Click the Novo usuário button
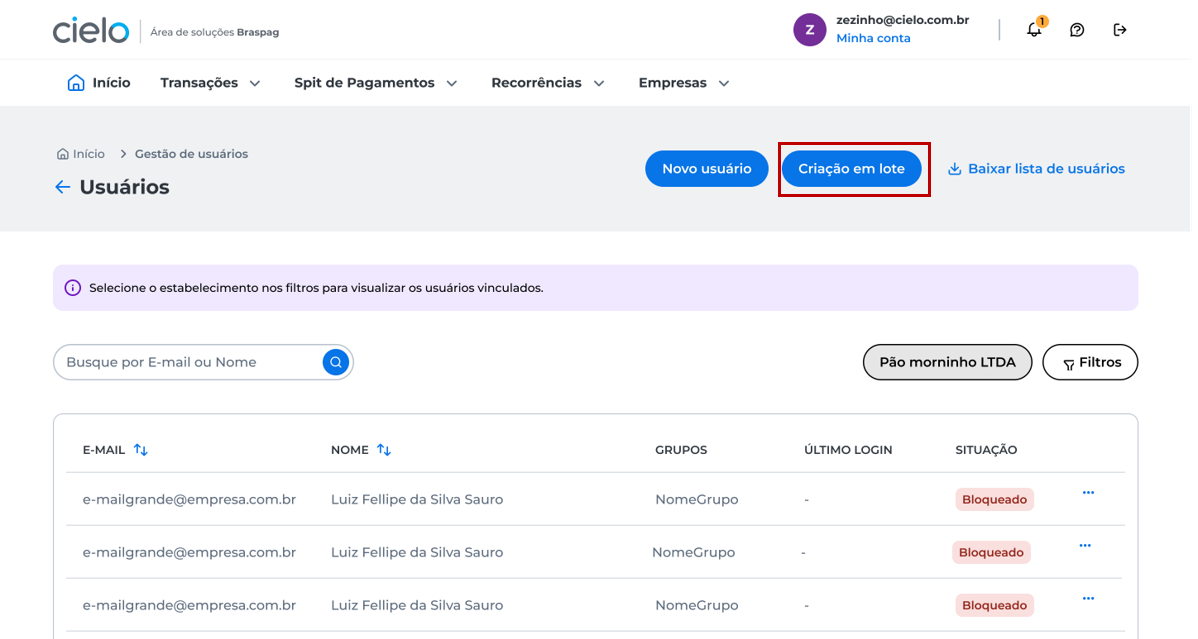 coord(707,168)
